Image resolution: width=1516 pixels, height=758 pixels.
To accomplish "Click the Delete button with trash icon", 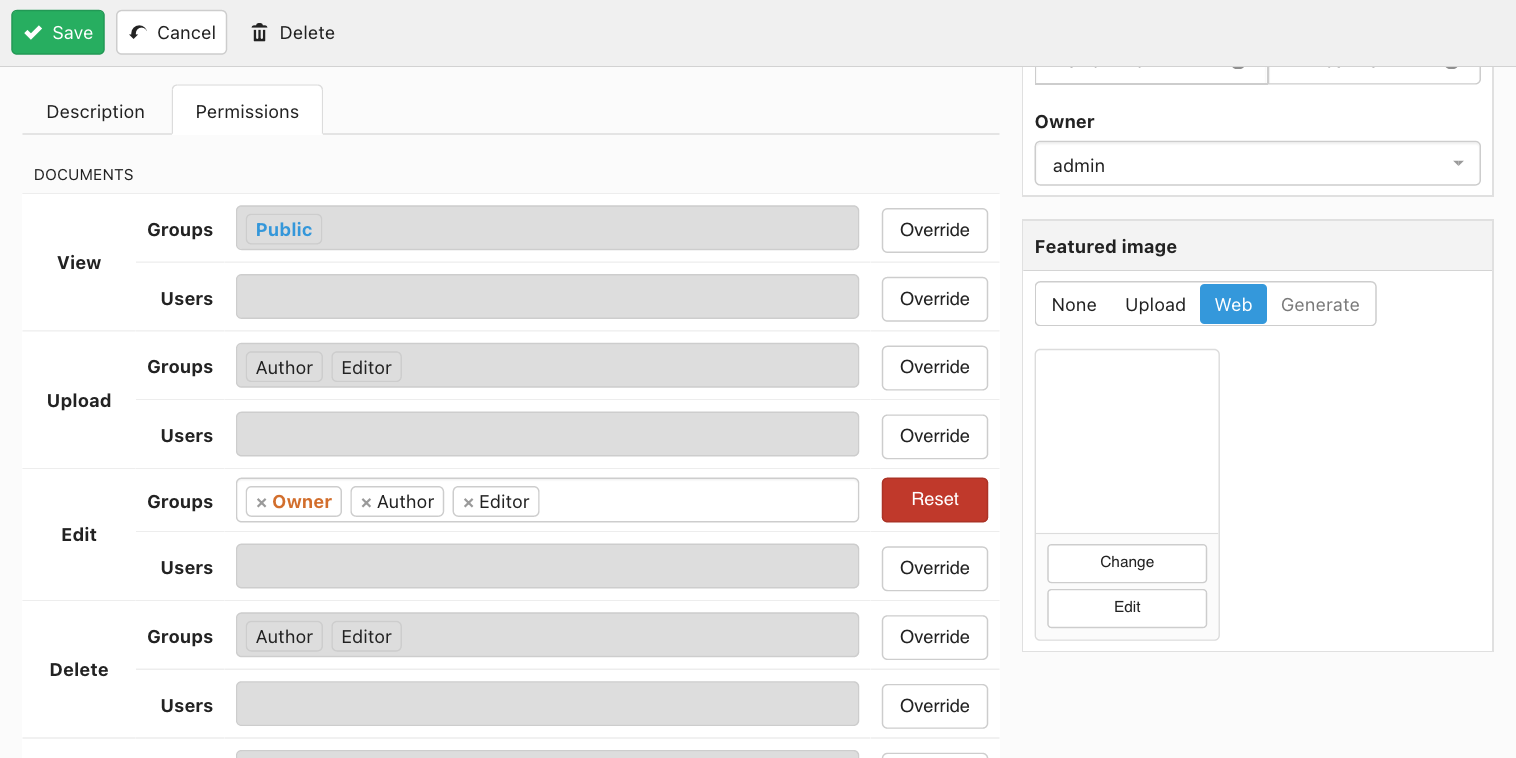I will coord(292,32).
